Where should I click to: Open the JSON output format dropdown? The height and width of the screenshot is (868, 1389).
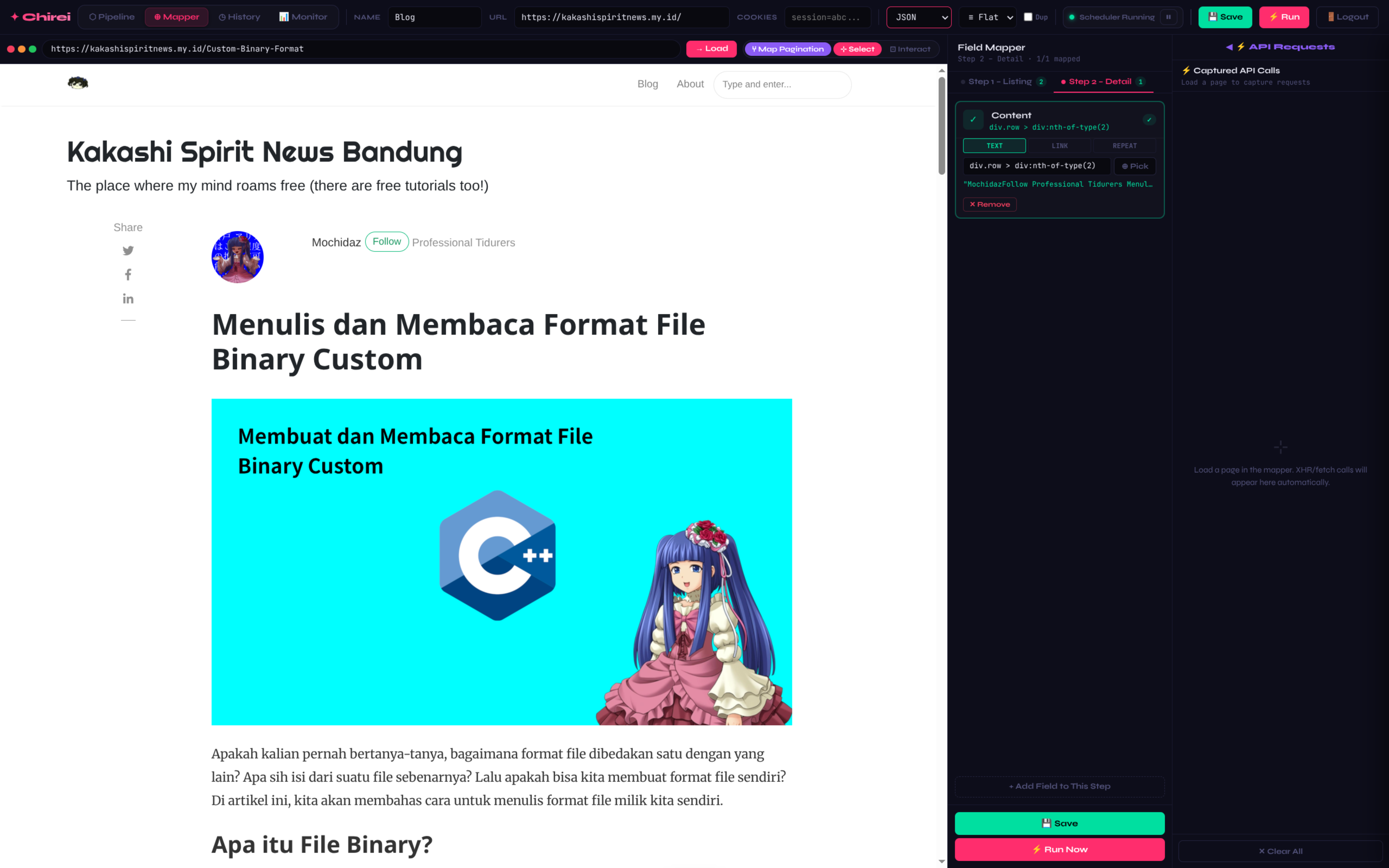click(918, 17)
